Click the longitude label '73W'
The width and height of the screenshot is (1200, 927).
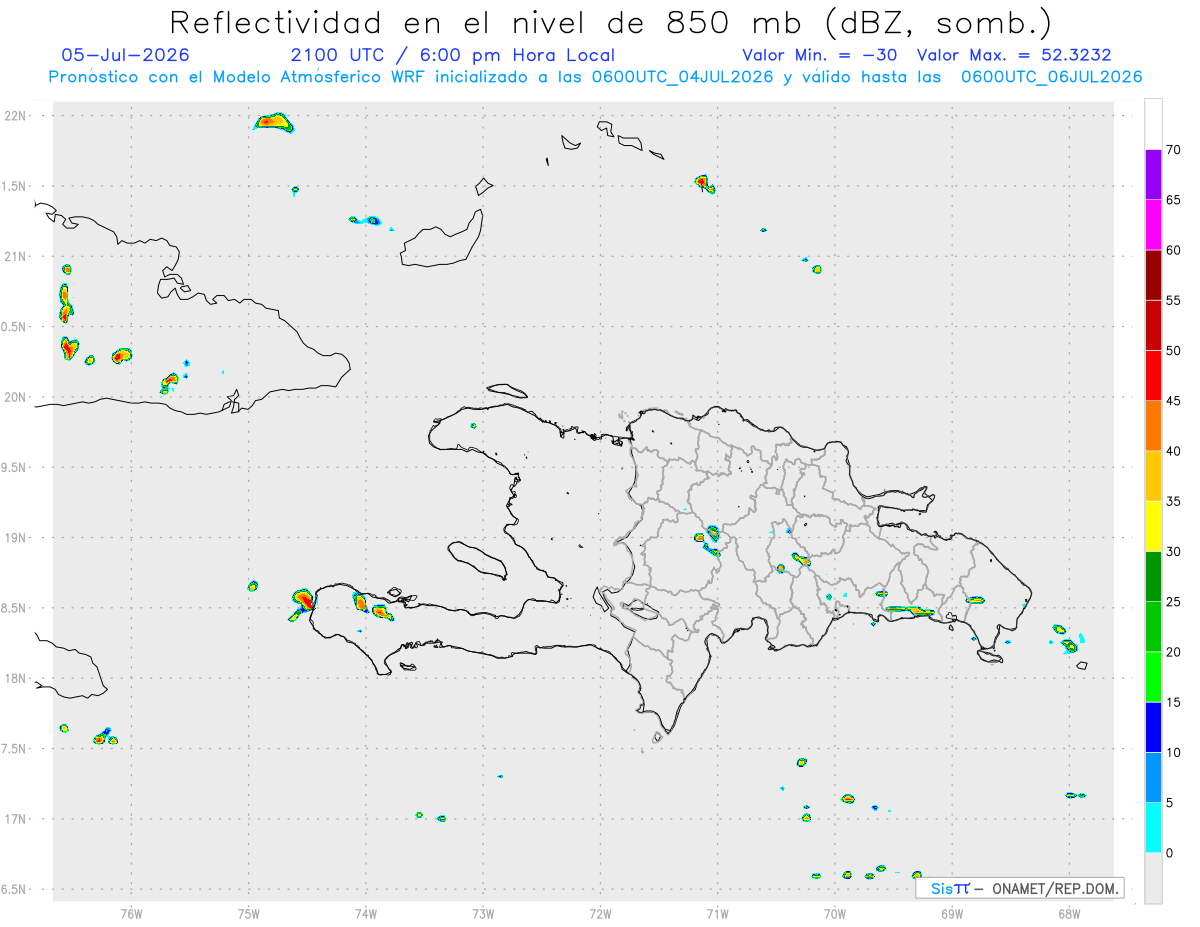pyautogui.click(x=483, y=912)
